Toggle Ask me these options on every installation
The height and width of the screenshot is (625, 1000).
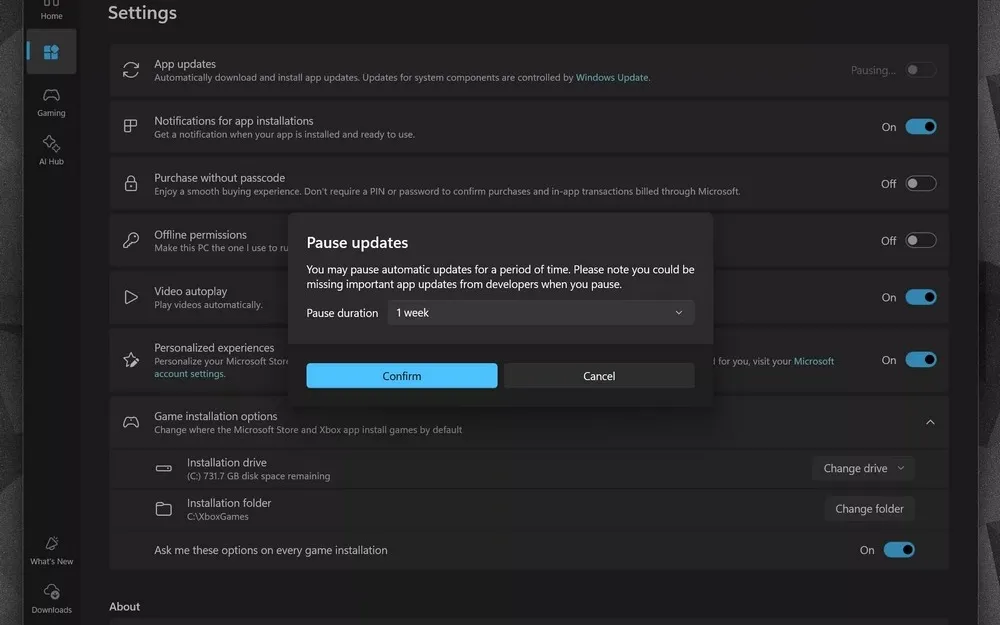[x=898, y=550]
